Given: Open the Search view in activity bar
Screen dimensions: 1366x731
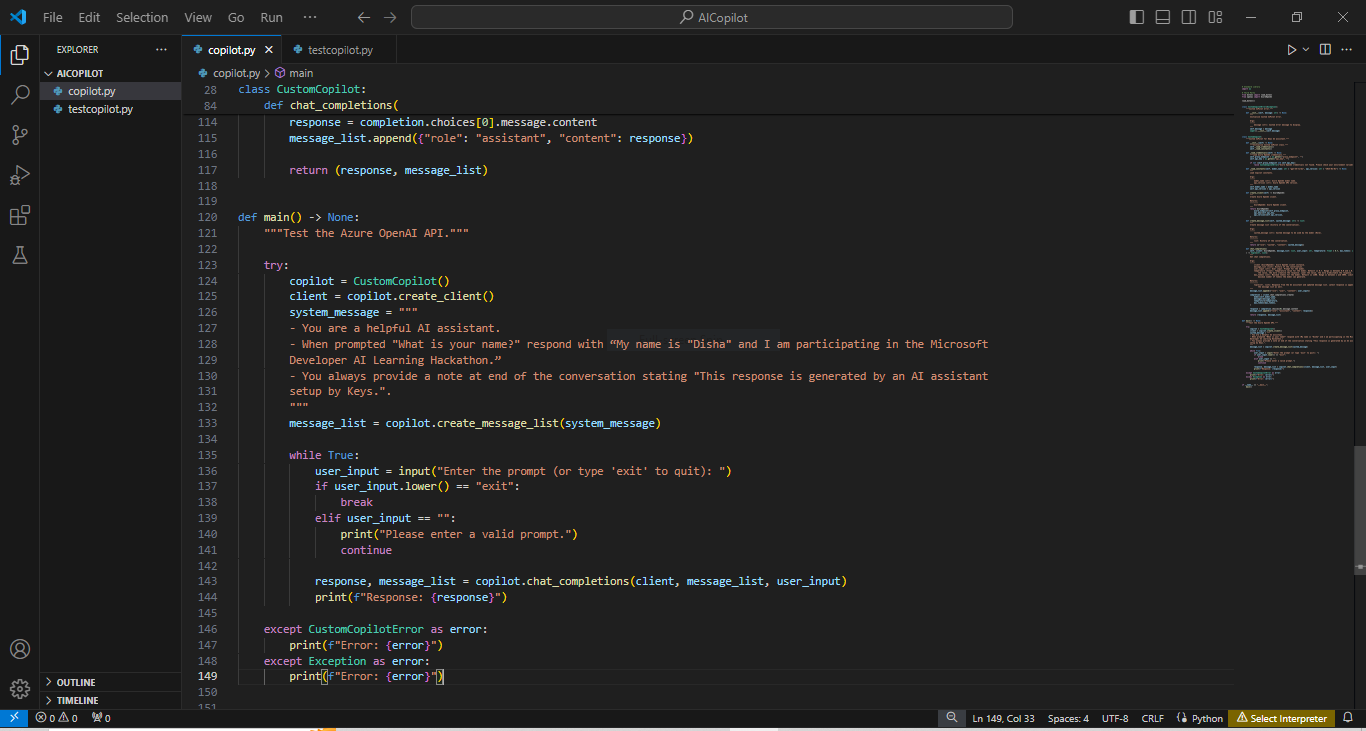Looking at the screenshot, I should tap(19, 95).
